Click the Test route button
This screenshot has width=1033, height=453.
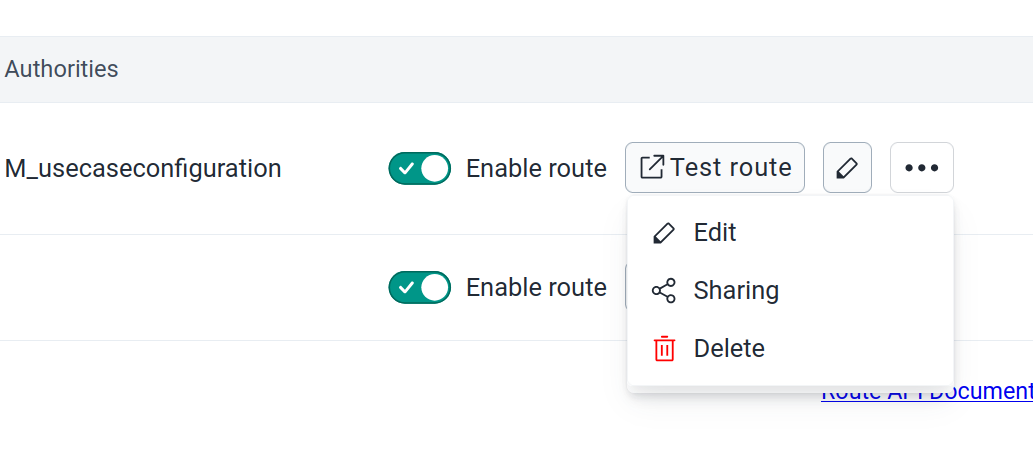[715, 168]
